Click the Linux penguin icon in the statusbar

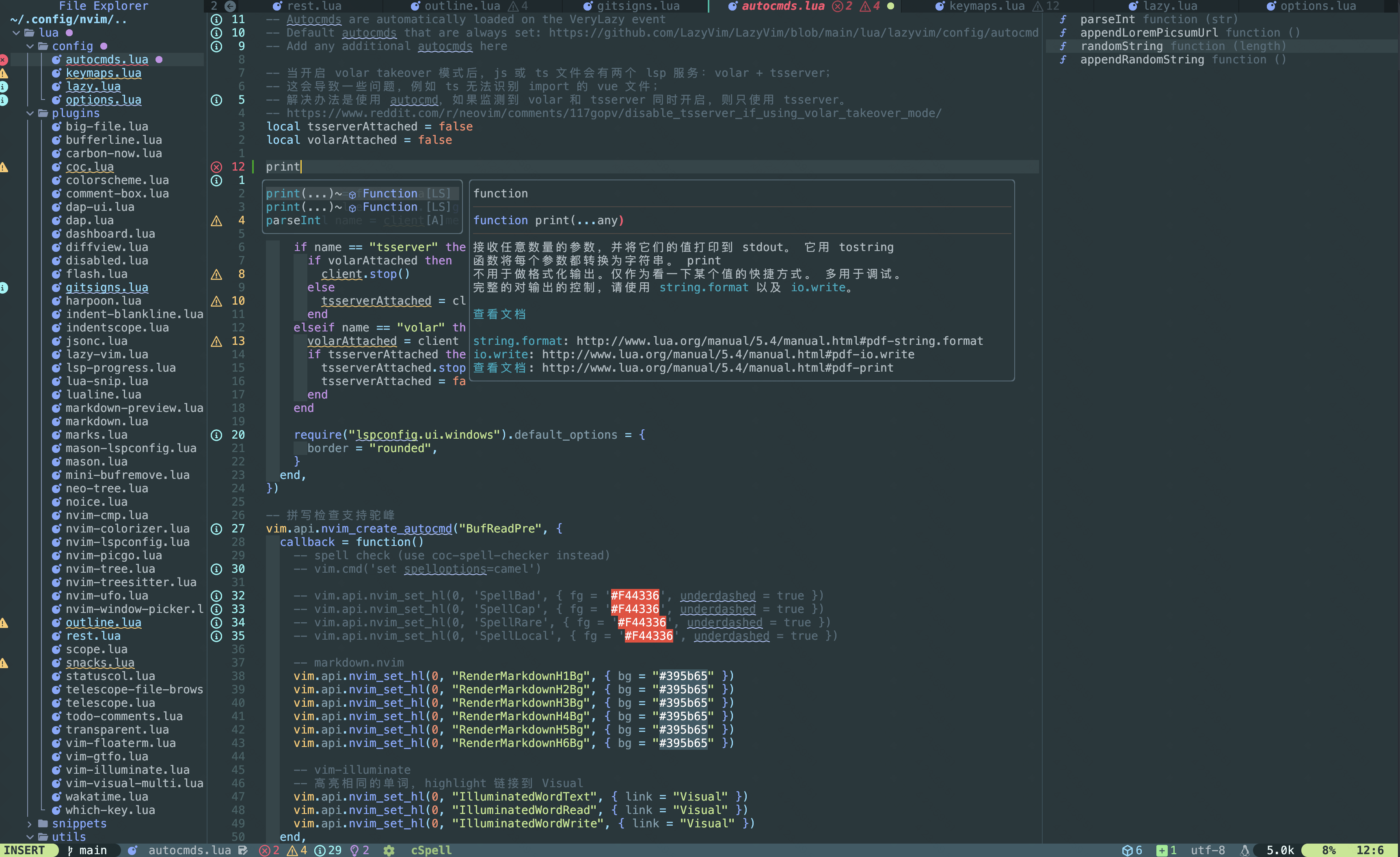pyautogui.click(x=1245, y=850)
